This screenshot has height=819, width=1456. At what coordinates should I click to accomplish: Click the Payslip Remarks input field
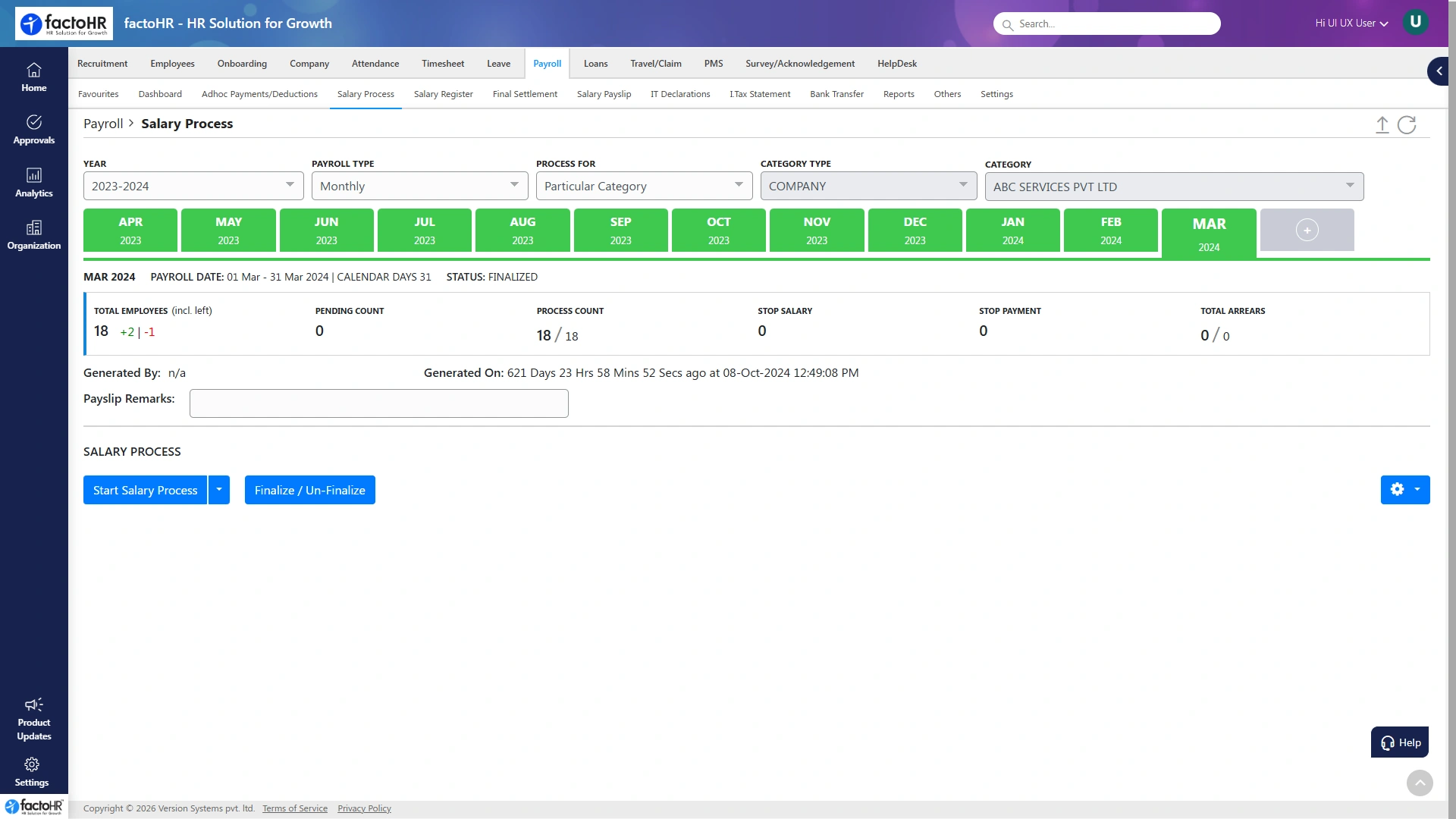click(x=379, y=403)
